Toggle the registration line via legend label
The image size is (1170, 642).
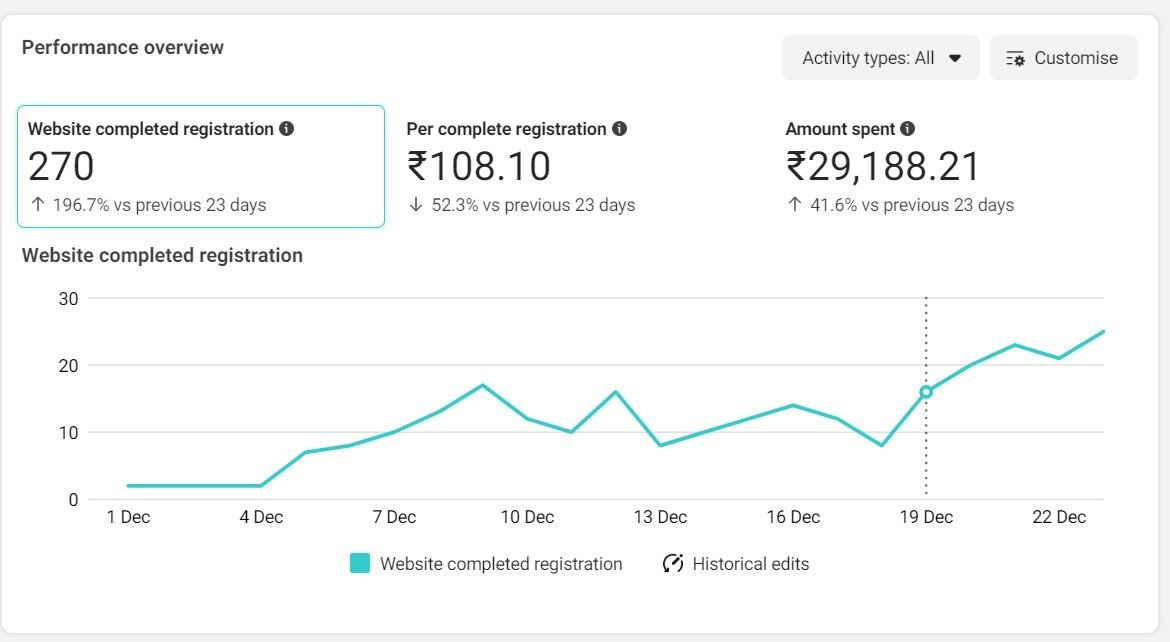pyautogui.click(x=500, y=563)
